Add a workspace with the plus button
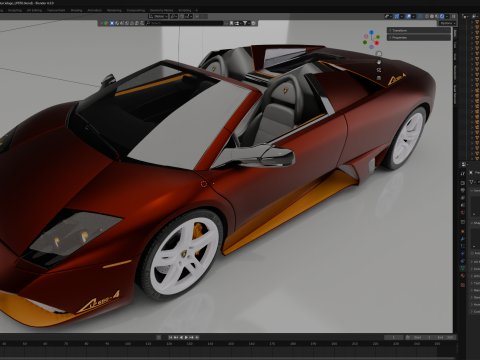The image size is (480, 360). pyautogui.click(x=197, y=10)
